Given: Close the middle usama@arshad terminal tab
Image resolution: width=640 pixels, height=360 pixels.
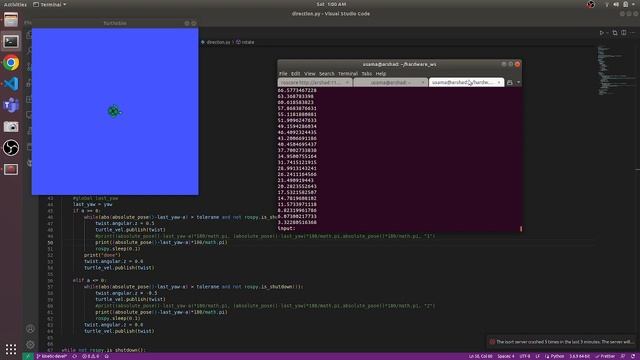Looking at the screenshot, I should point(423,82).
